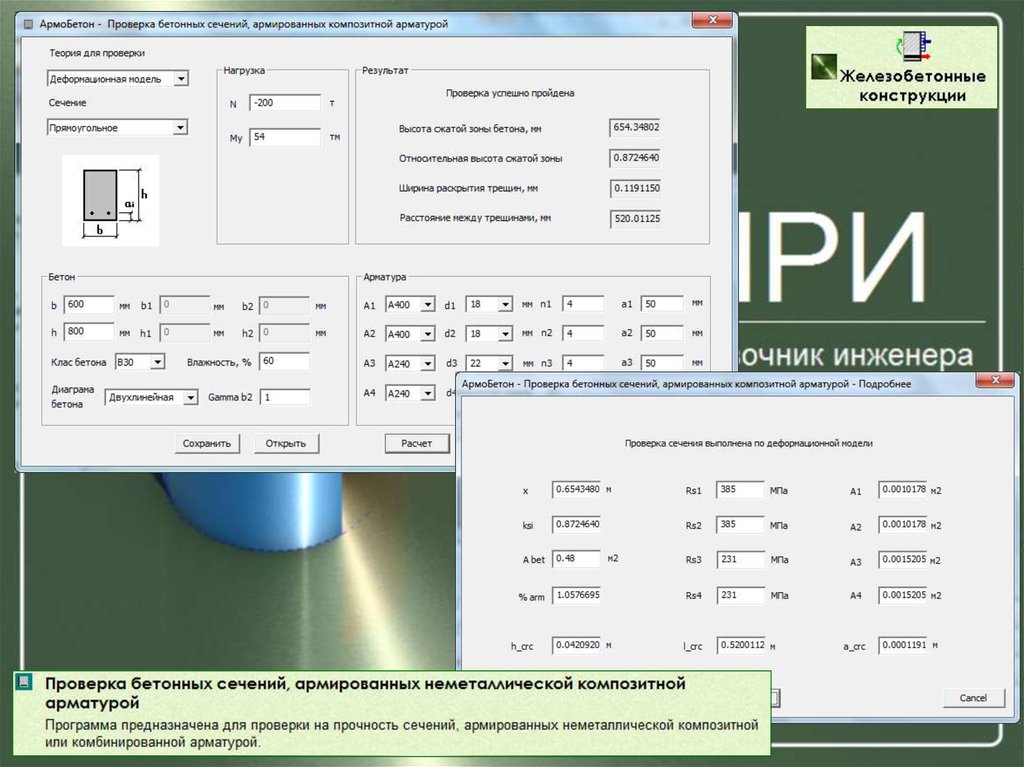Click the rectangular cross-section diagram
This screenshot has height=767, width=1024.
point(110,201)
